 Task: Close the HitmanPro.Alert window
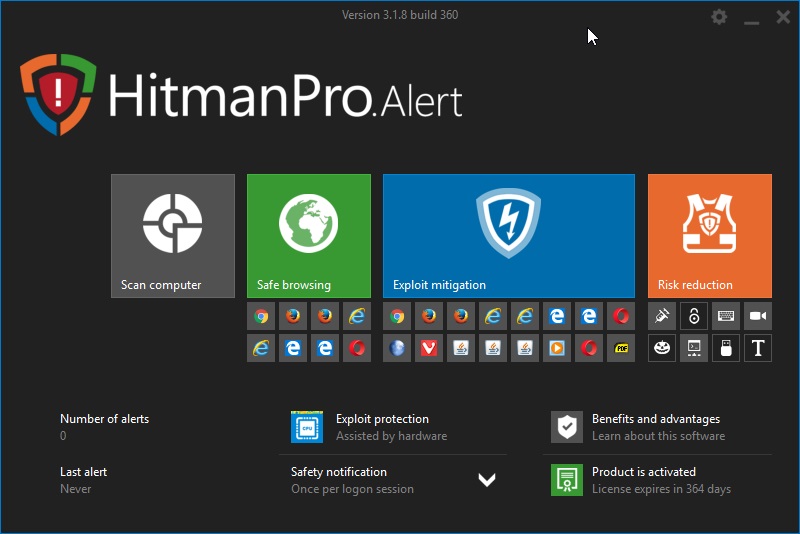(x=783, y=17)
